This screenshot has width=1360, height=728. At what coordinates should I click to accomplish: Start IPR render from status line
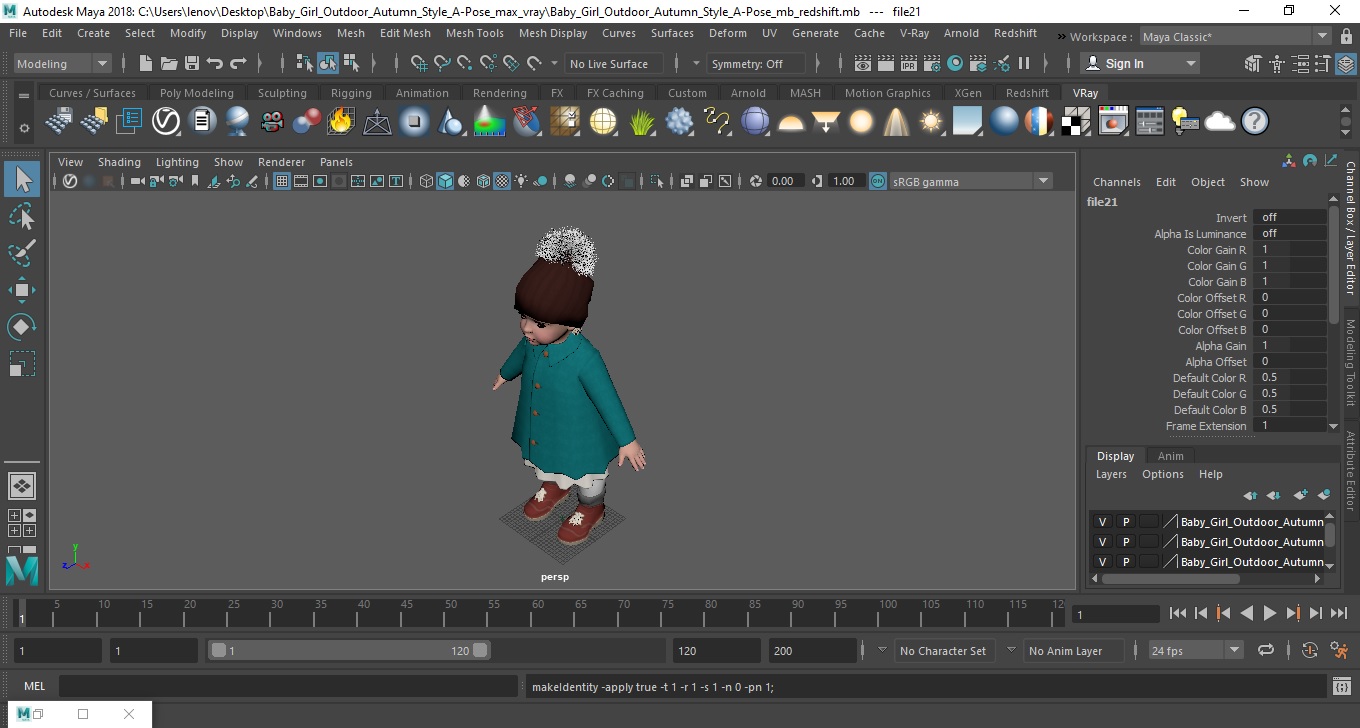tap(909, 63)
